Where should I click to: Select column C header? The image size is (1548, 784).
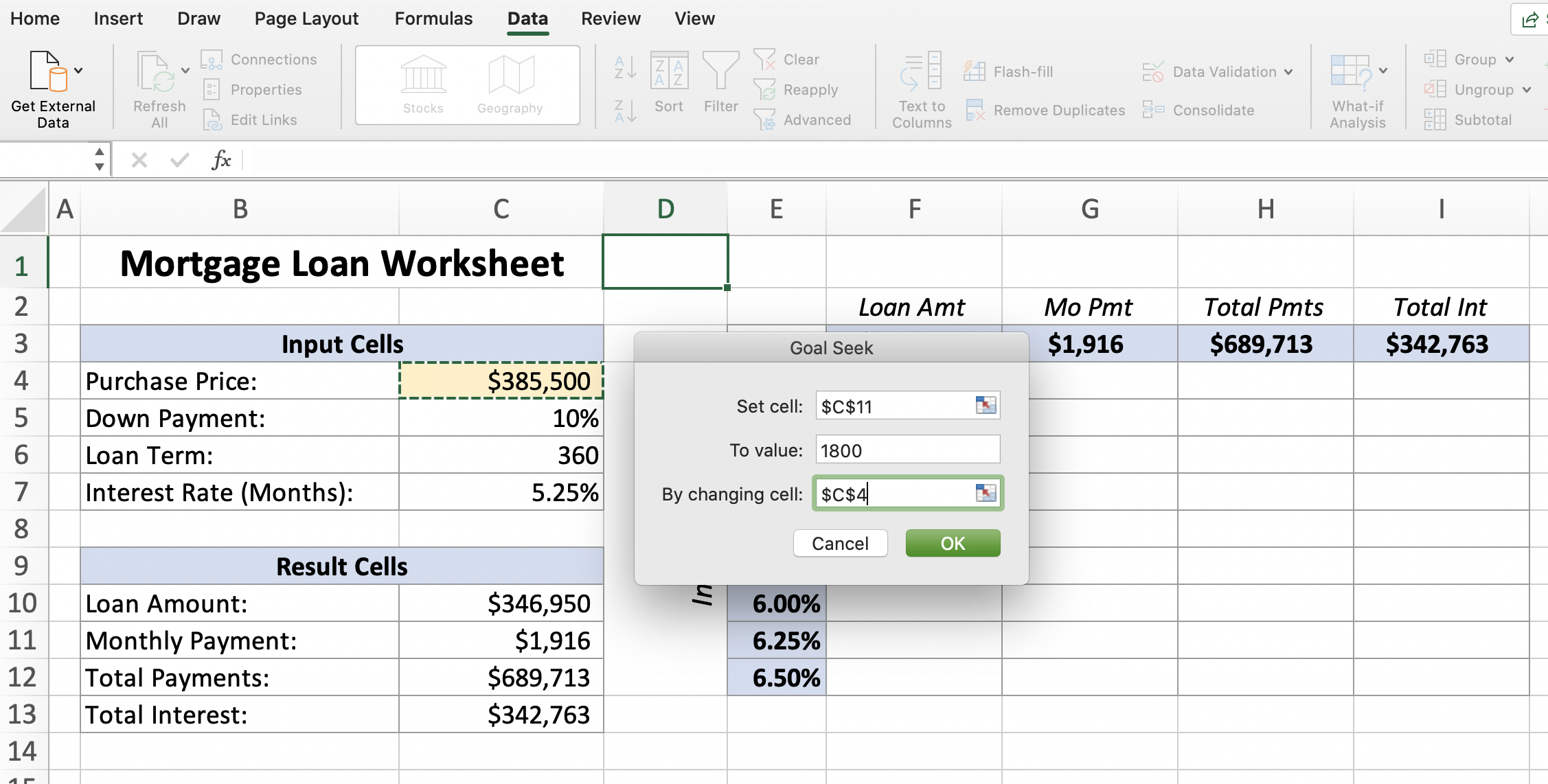(501, 209)
